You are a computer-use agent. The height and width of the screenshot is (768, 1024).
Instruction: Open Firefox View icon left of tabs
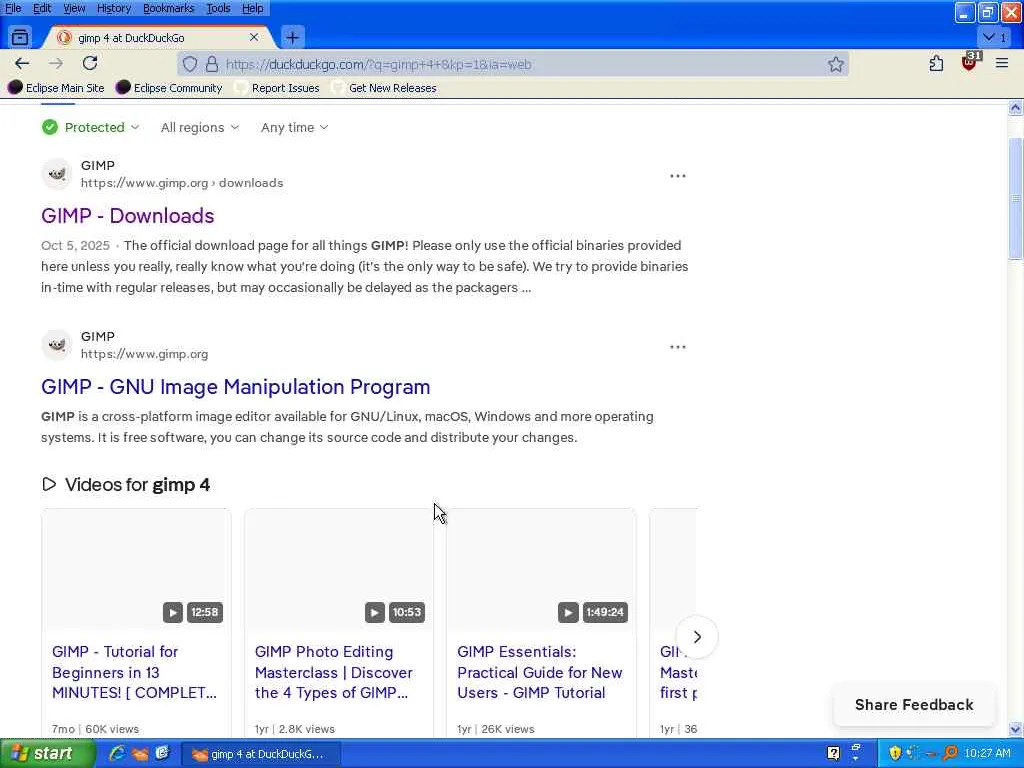pos(20,37)
